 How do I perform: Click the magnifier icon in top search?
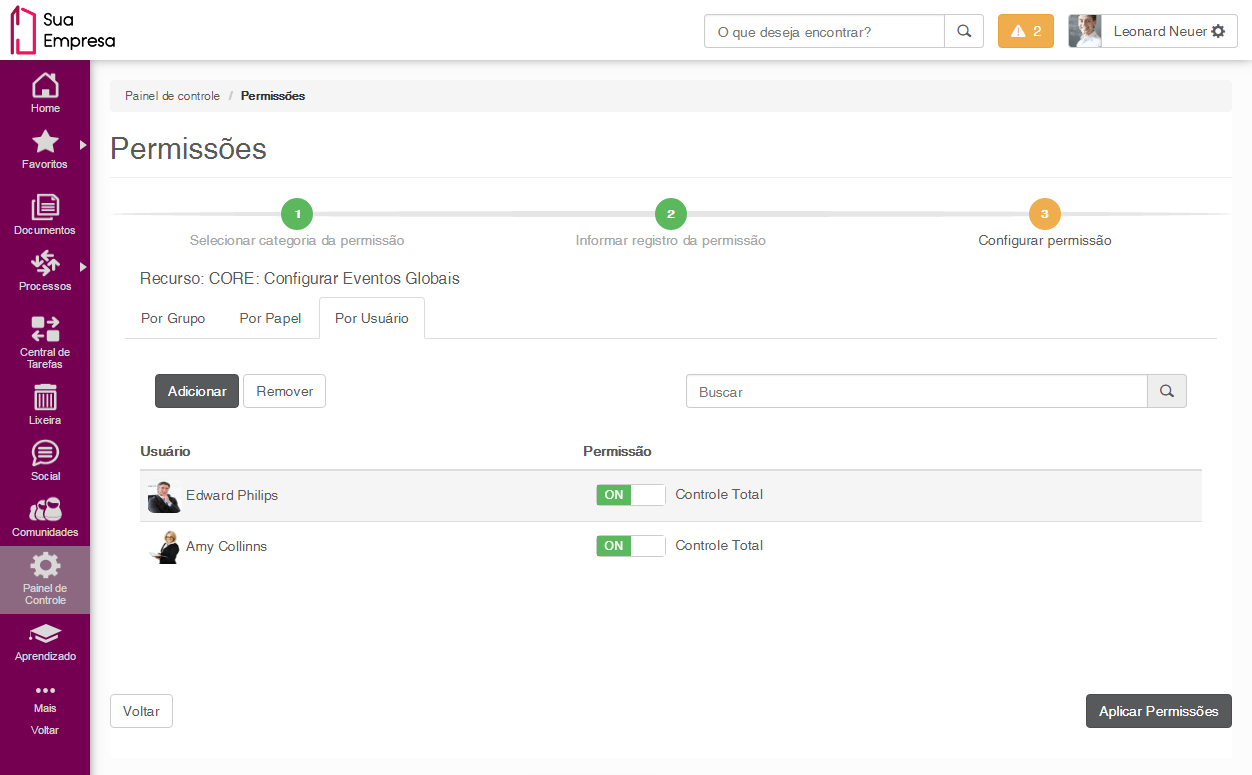pyautogui.click(x=964, y=31)
